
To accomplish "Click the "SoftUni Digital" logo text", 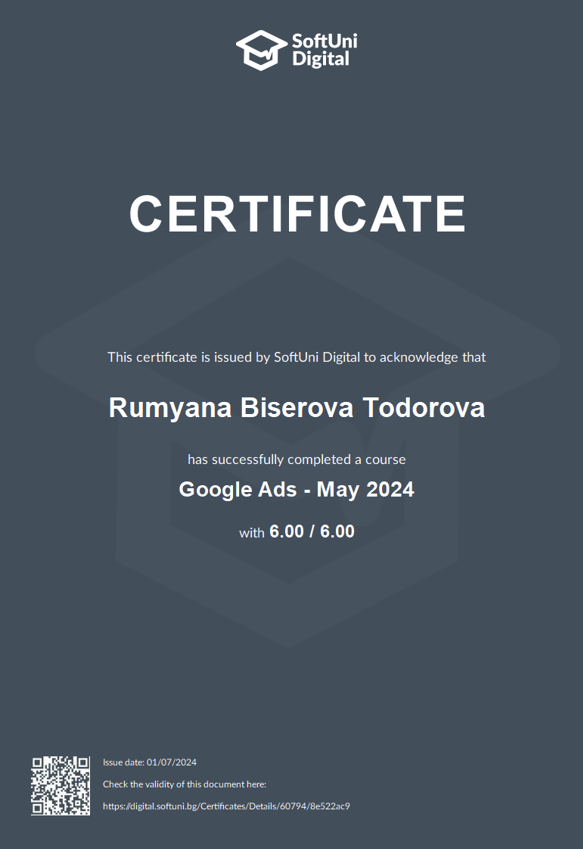I will pyautogui.click(x=324, y=50).
